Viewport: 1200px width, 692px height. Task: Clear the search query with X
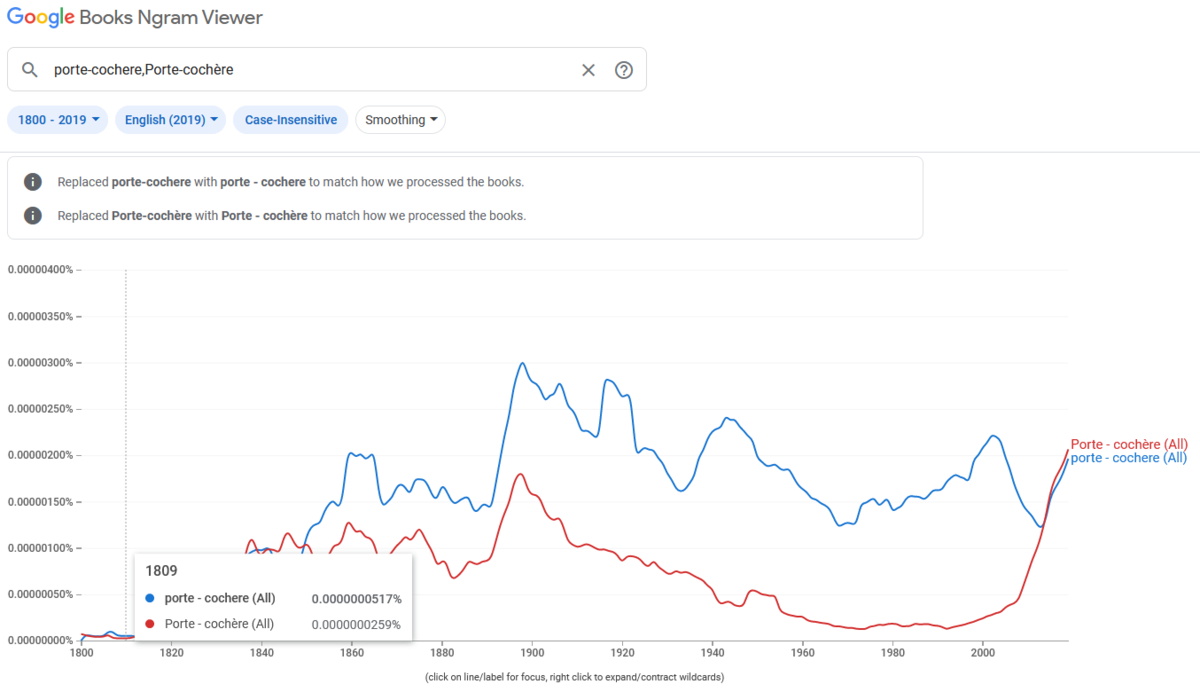(588, 70)
